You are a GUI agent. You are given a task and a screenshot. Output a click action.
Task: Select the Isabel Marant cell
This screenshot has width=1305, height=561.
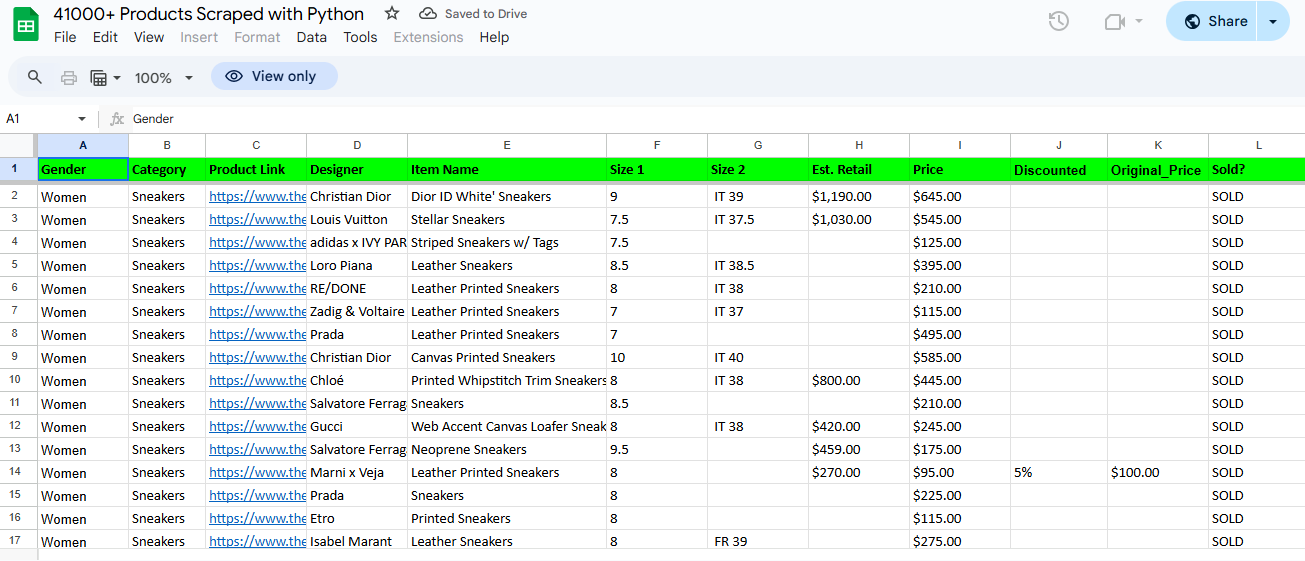(357, 541)
